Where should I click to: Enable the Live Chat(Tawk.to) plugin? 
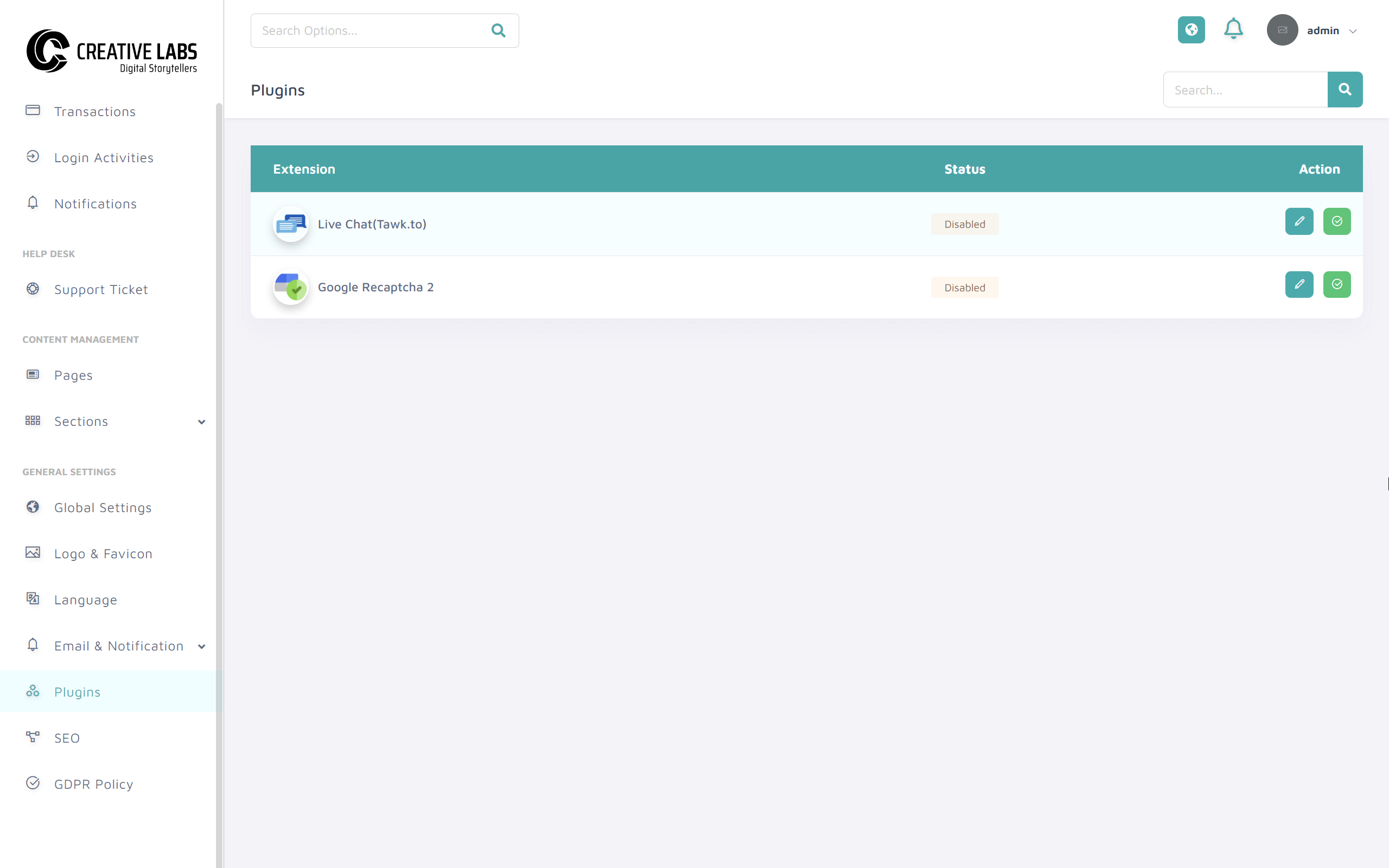pyautogui.click(x=1337, y=221)
